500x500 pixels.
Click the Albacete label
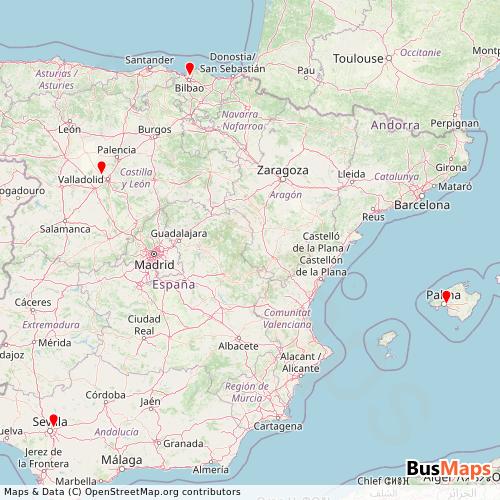coord(238,346)
